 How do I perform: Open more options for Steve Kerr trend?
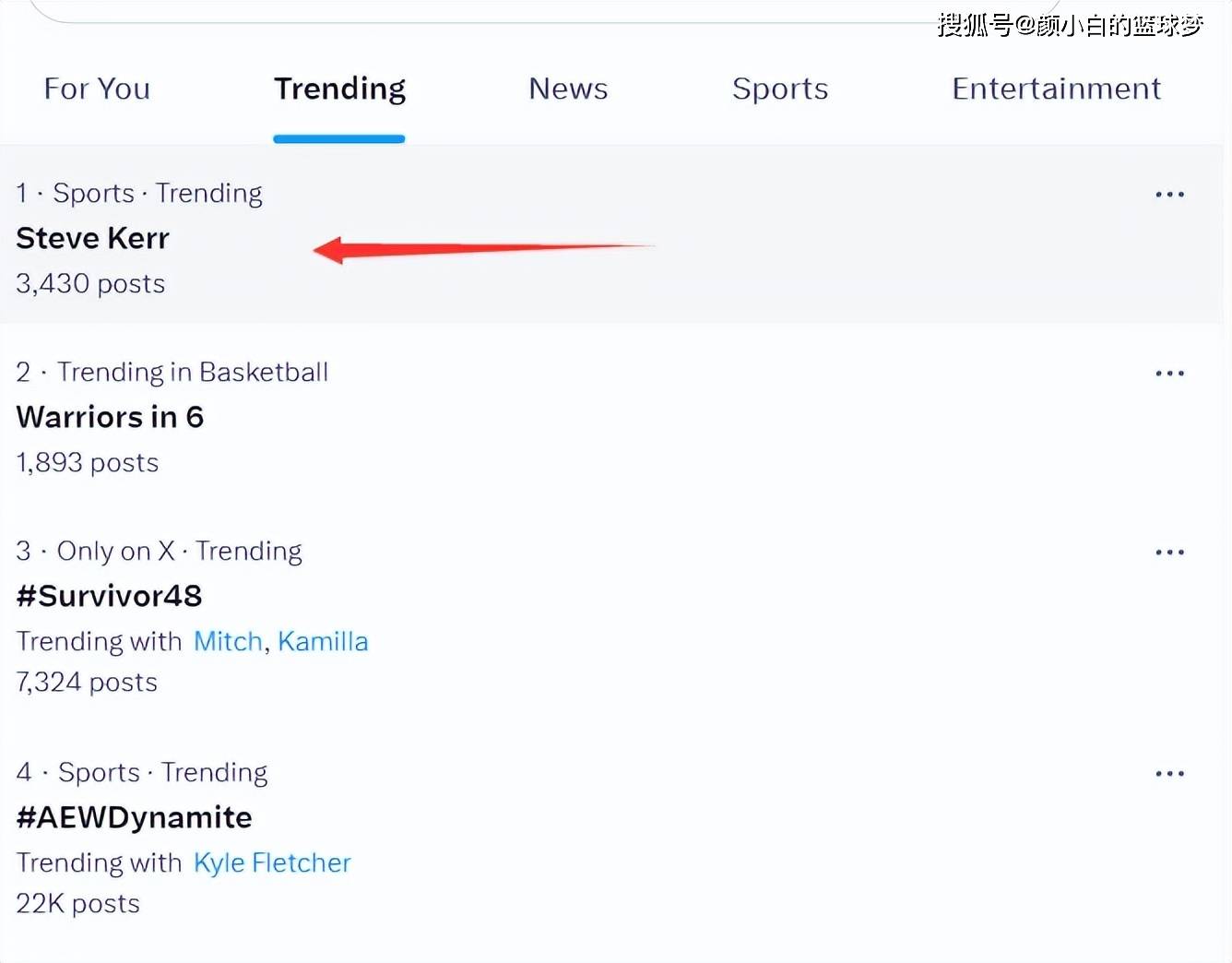pos(1169,195)
